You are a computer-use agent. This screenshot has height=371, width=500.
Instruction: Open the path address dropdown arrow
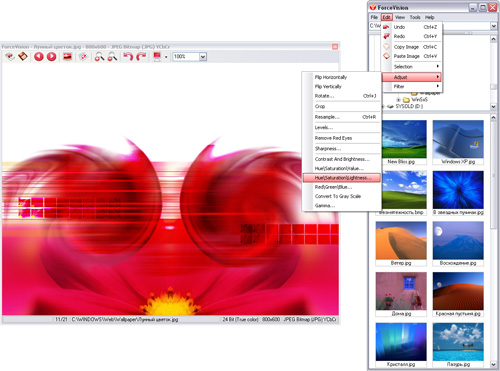click(494, 26)
